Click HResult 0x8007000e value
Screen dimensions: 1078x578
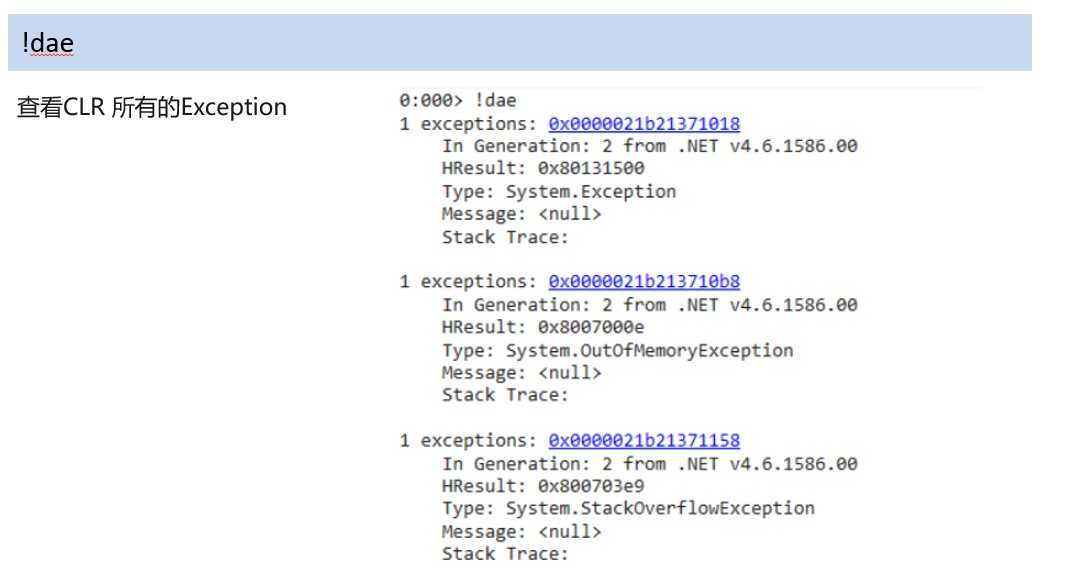pos(591,327)
